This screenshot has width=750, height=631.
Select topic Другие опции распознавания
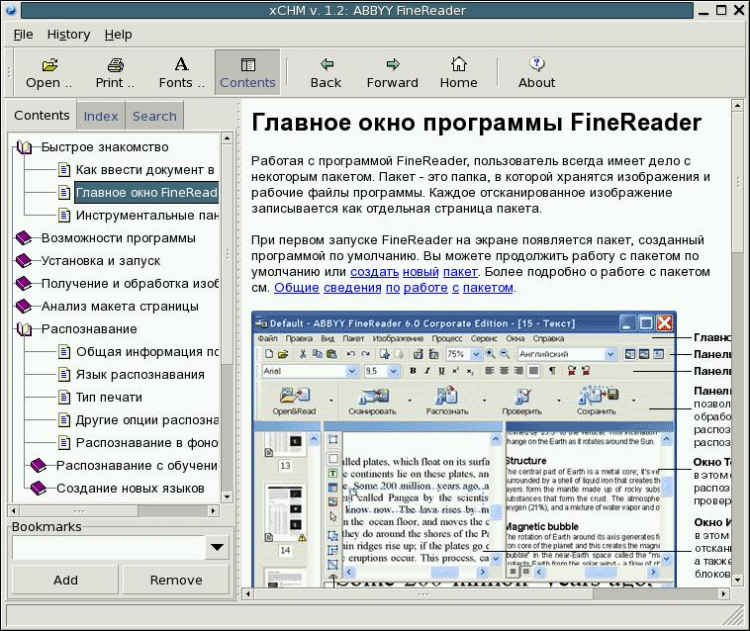coord(147,420)
